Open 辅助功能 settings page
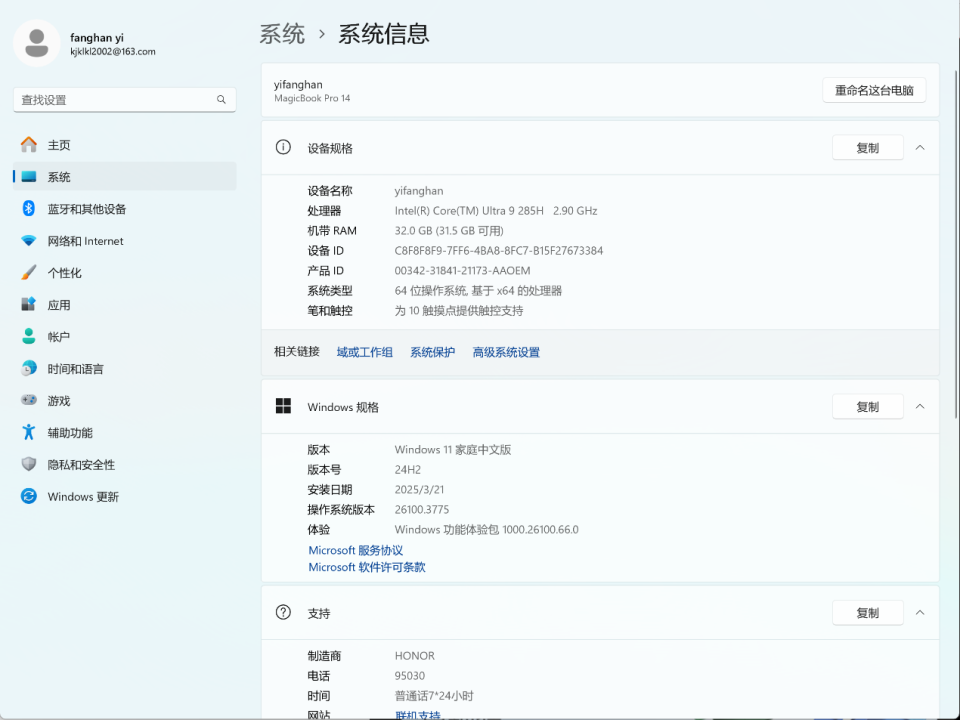Image resolution: width=960 pixels, height=720 pixels. 124,432
